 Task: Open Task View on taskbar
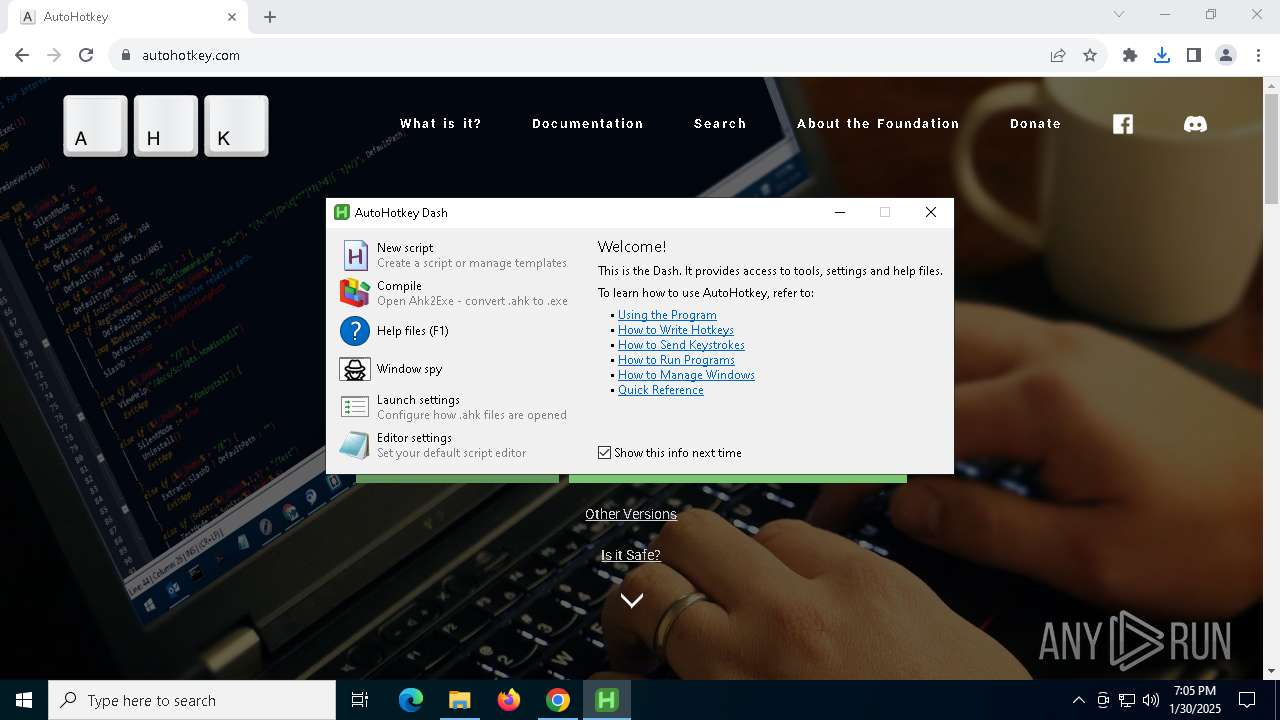[x=360, y=700]
